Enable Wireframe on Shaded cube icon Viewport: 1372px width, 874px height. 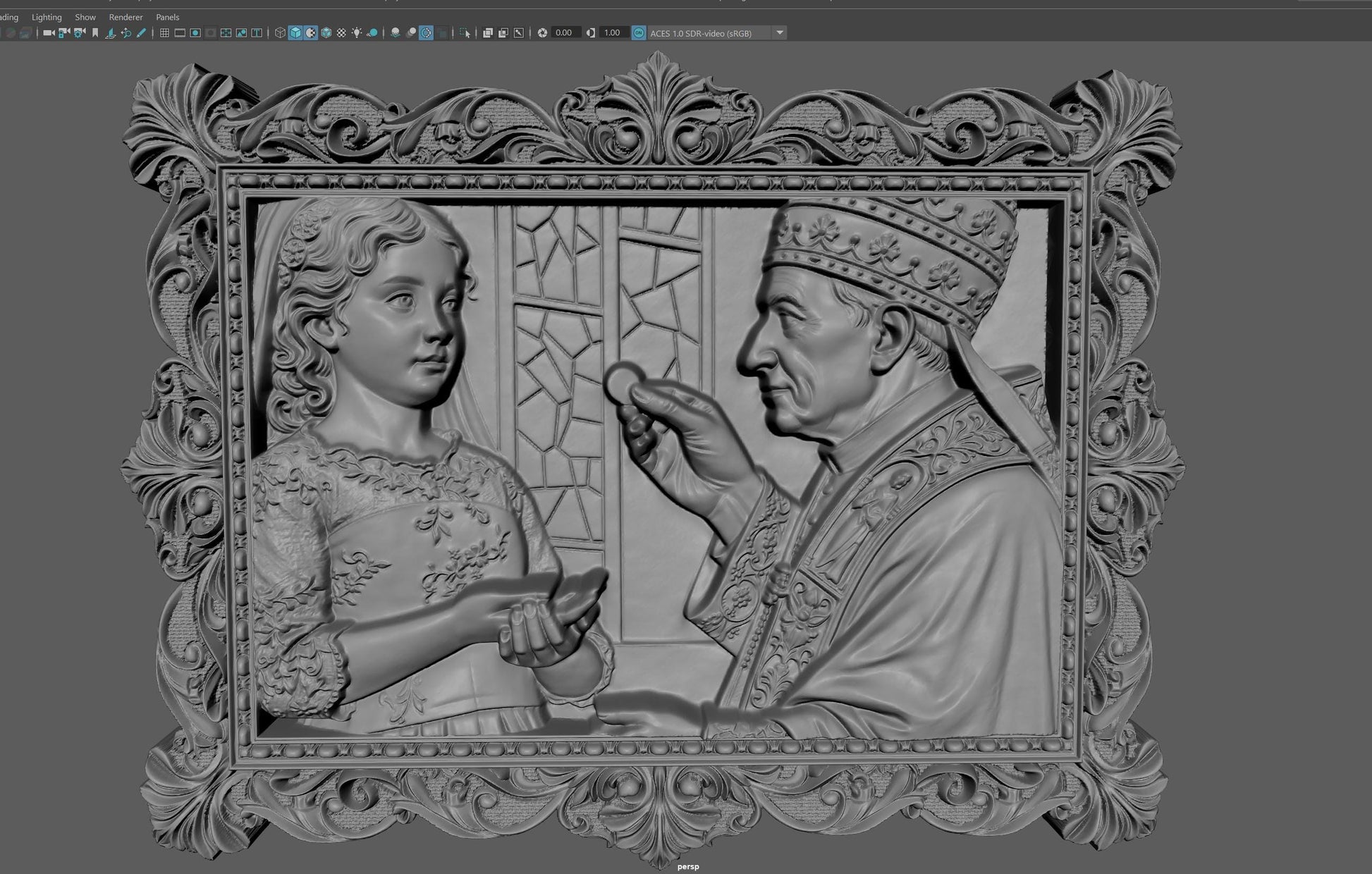(326, 32)
